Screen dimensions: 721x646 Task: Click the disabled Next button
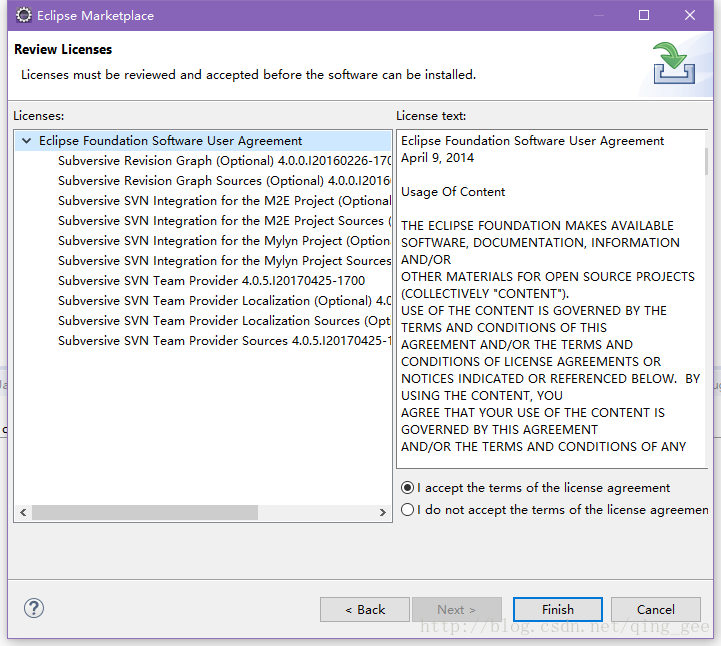457,609
